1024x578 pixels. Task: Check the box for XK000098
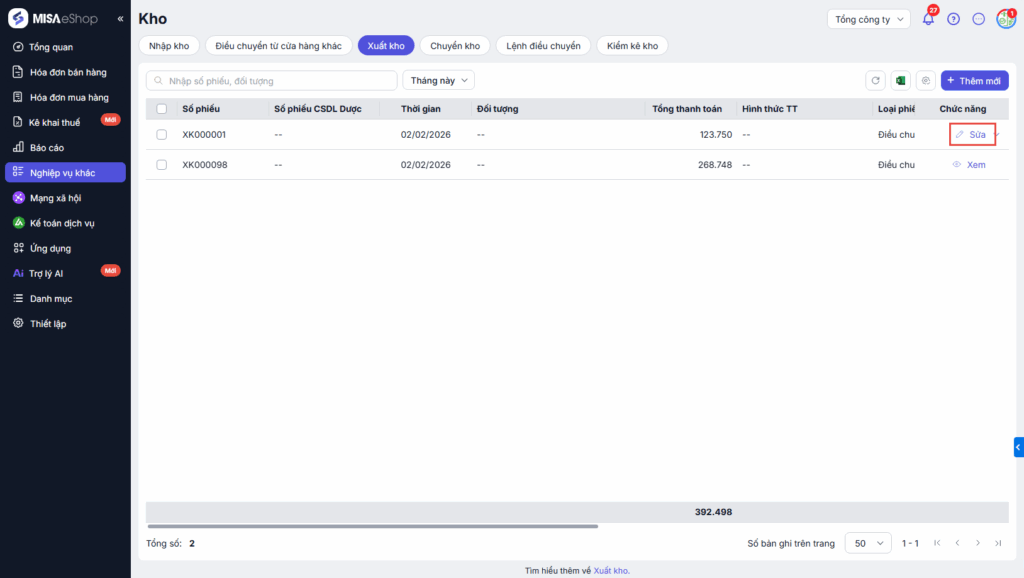pyautogui.click(x=161, y=165)
